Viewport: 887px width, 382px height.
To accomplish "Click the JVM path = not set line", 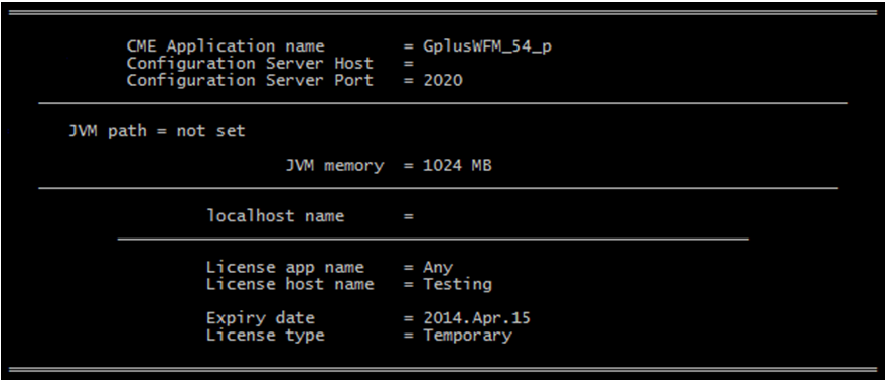I will (x=157, y=131).
